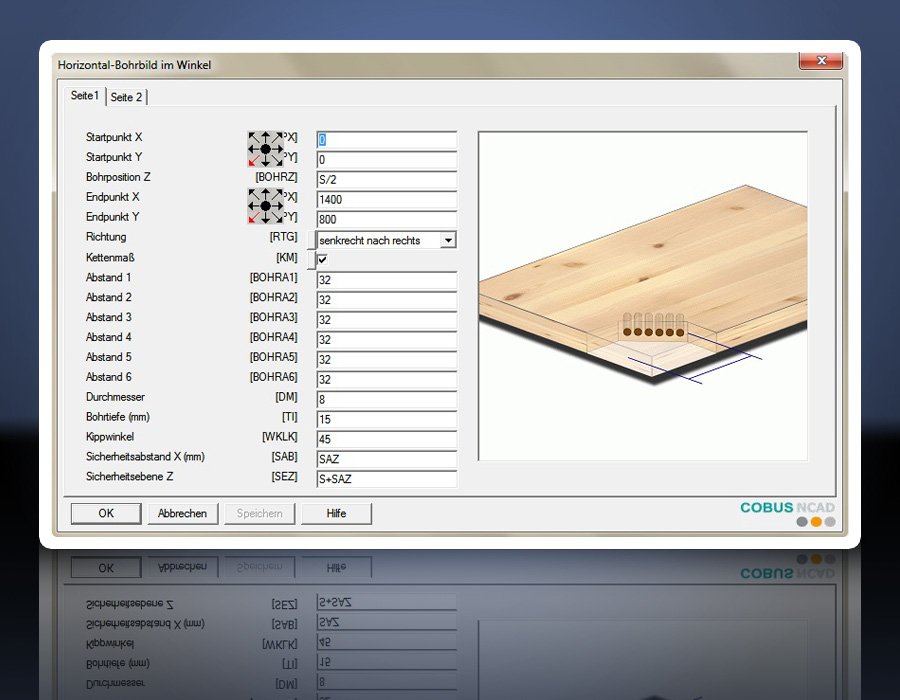Click the Abbrechen button

point(183,513)
